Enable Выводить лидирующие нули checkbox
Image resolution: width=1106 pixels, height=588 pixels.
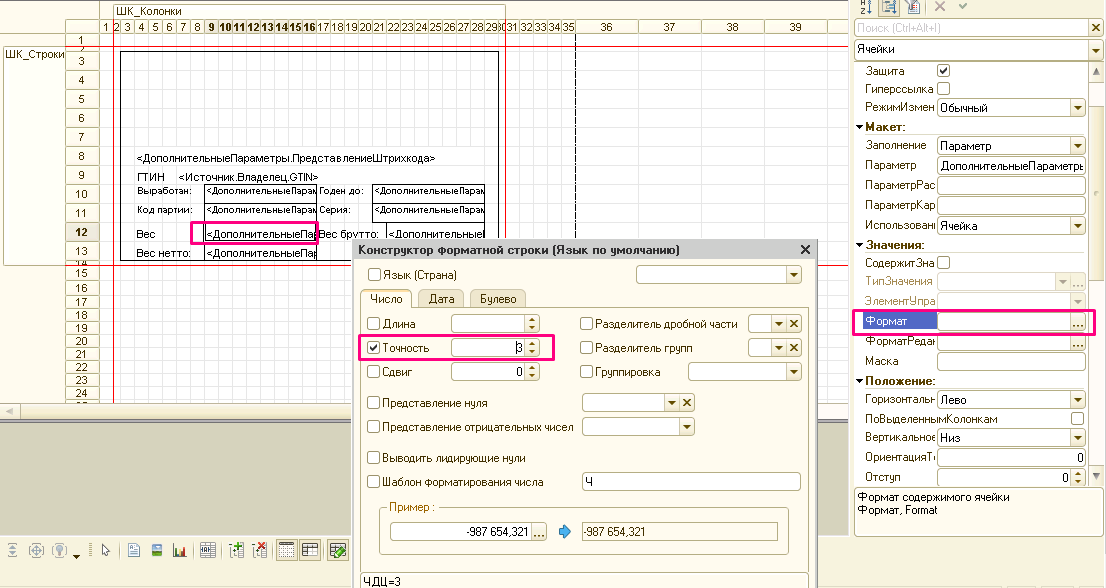click(374, 458)
